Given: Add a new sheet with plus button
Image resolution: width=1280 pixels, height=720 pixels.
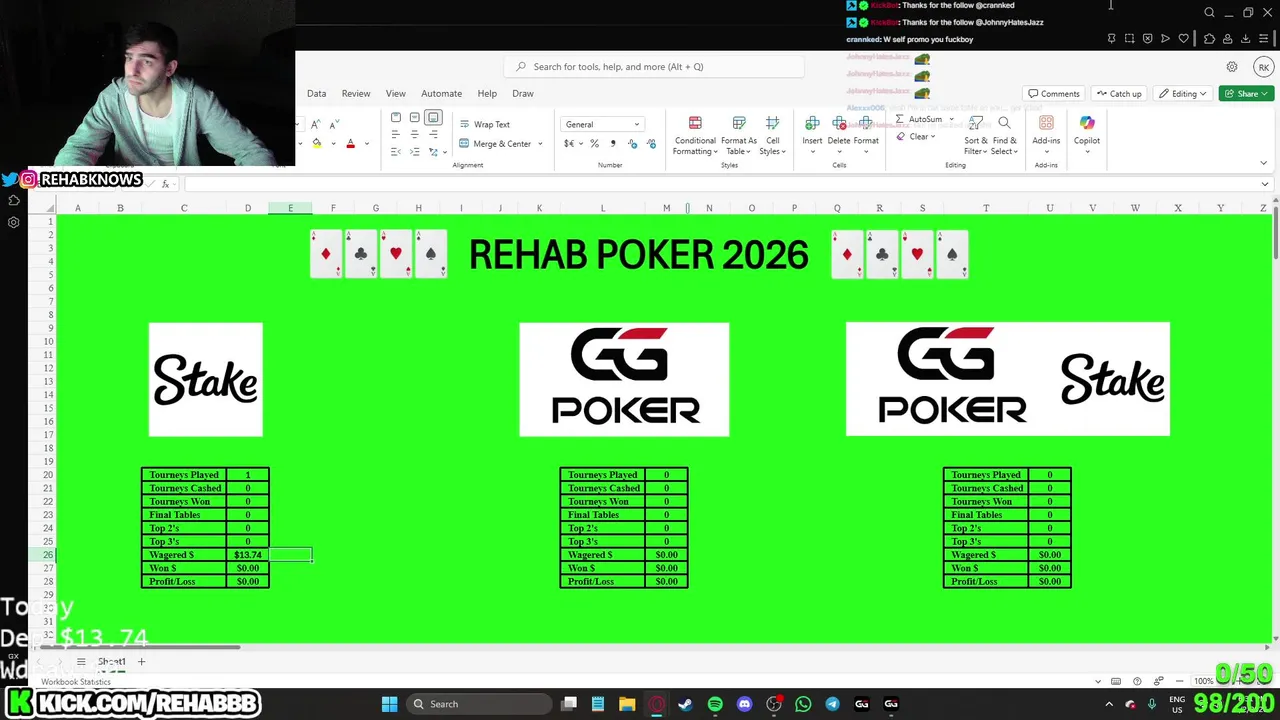Looking at the screenshot, I should click(x=141, y=661).
